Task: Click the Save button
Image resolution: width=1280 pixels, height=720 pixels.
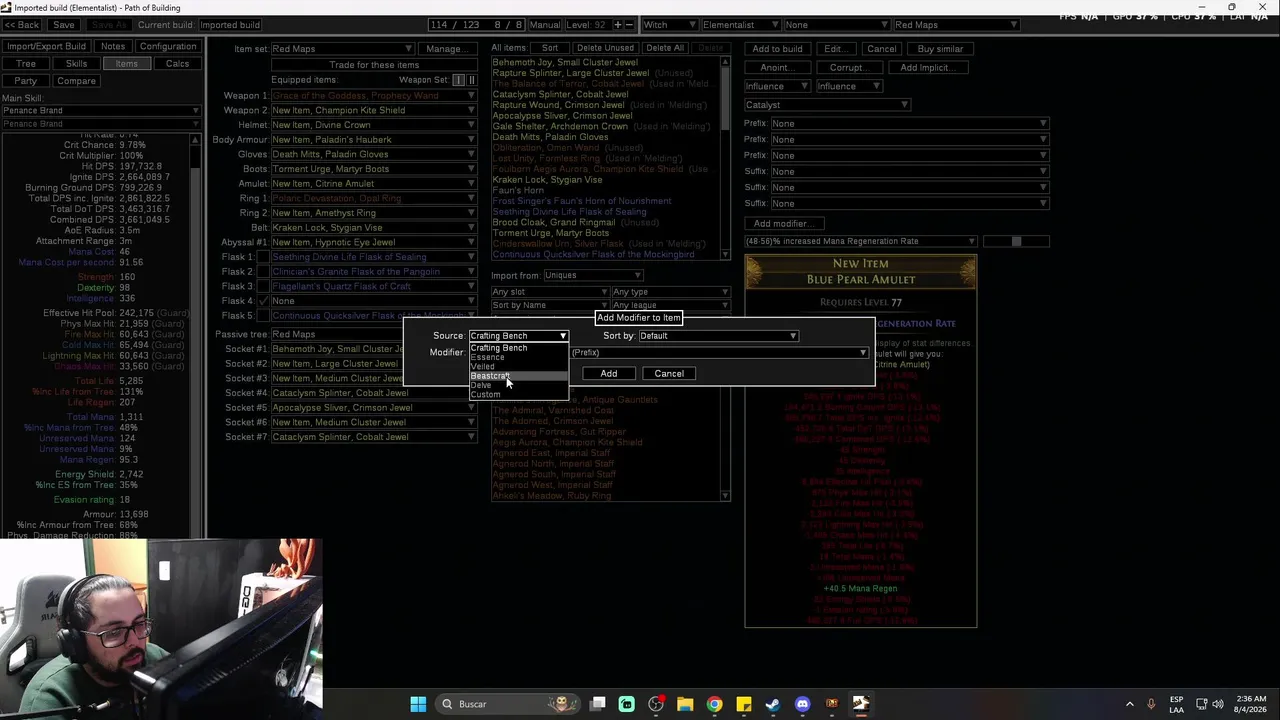Action: point(63,25)
